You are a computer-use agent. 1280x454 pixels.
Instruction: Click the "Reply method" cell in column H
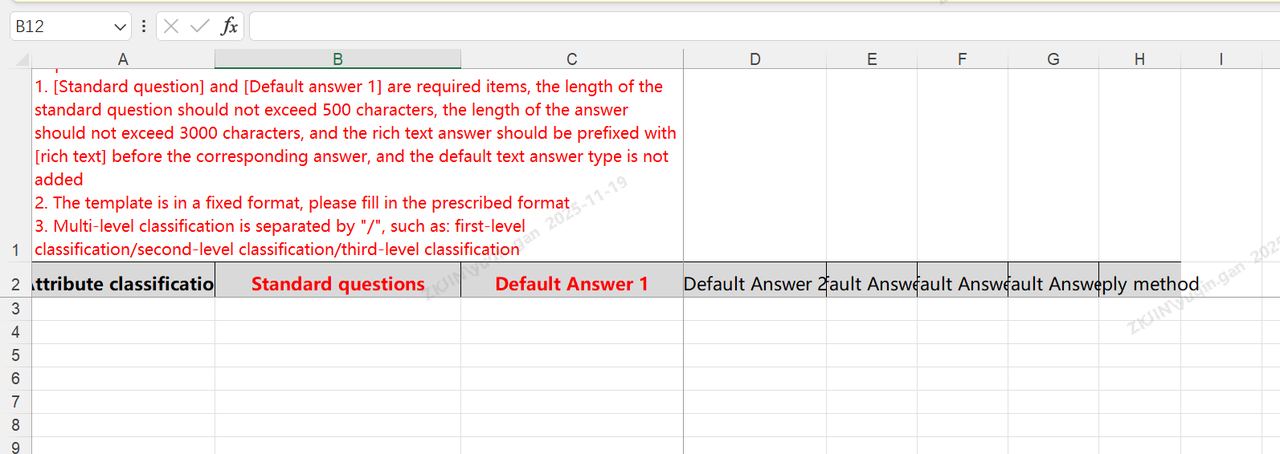point(1139,284)
